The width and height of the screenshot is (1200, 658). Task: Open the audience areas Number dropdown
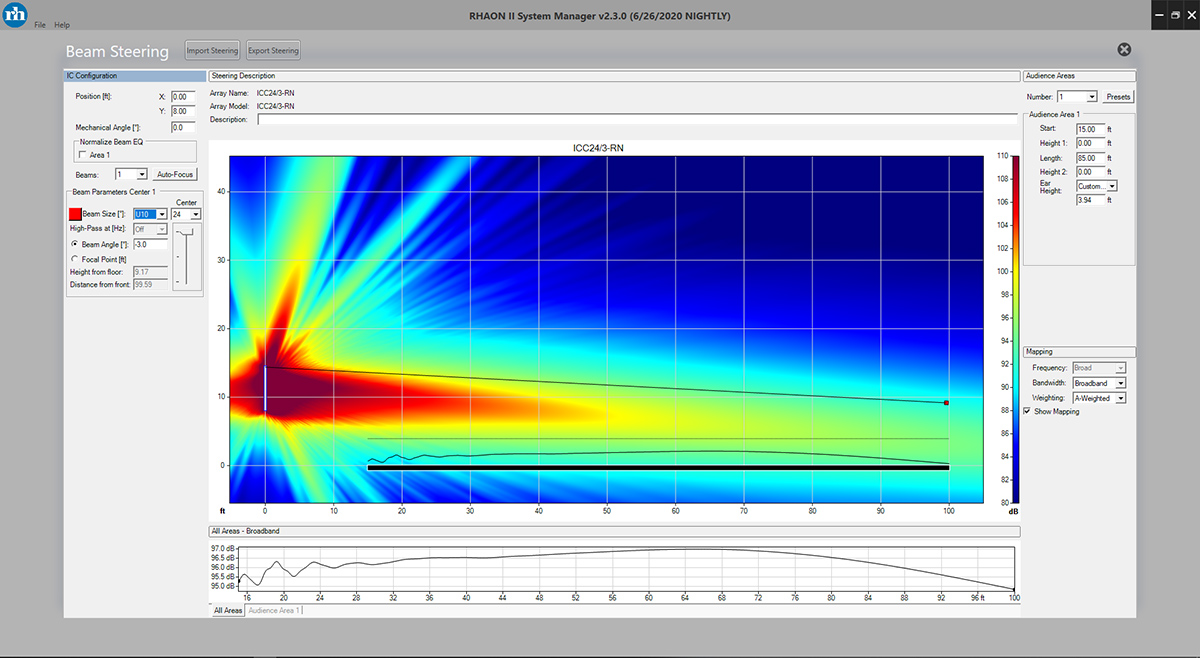pos(1077,97)
